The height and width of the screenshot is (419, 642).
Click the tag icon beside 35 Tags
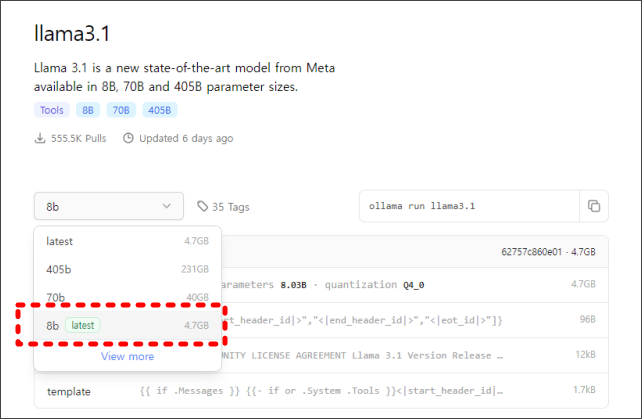(x=203, y=207)
